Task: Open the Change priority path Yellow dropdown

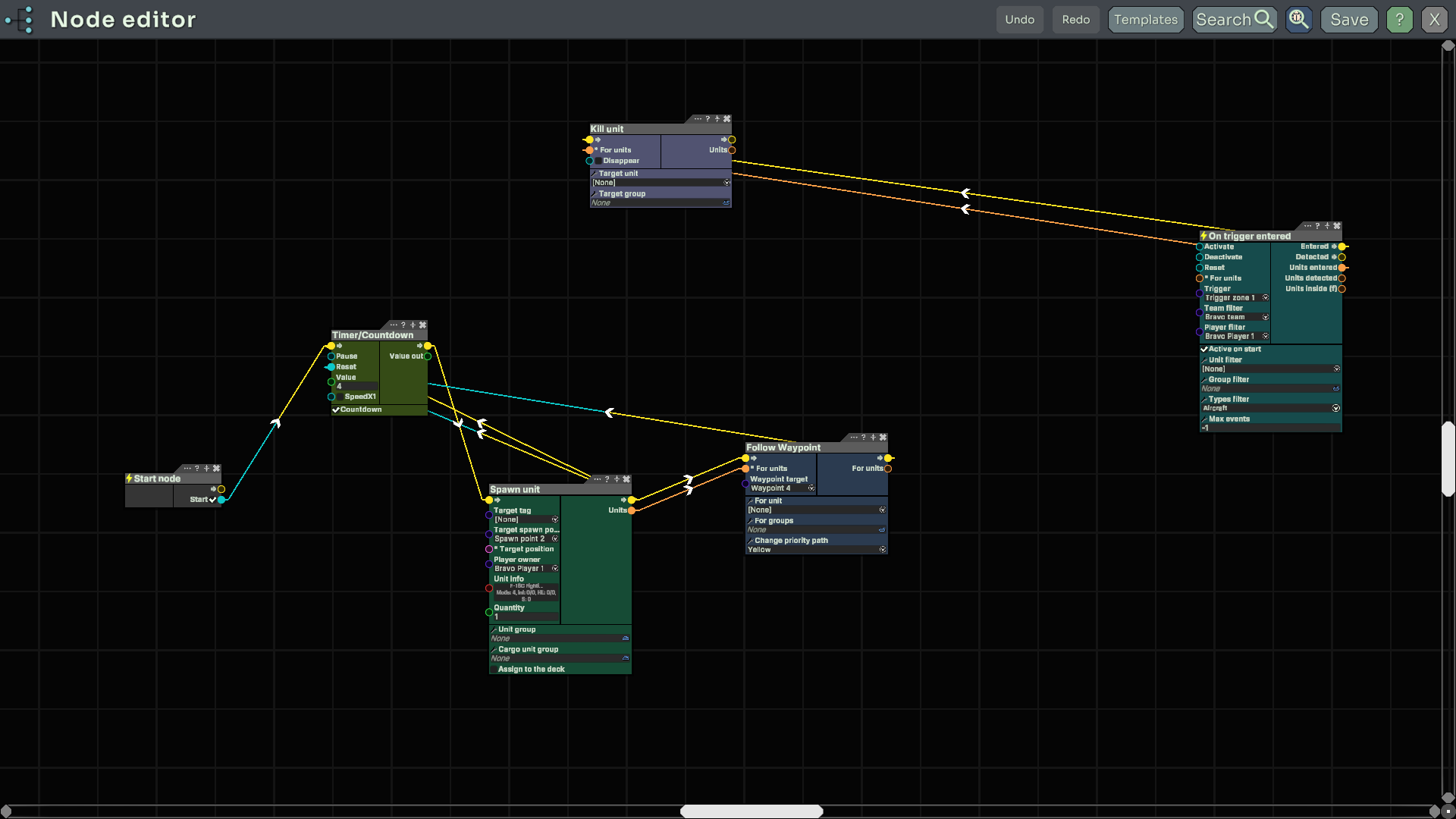Action: [882, 550]
